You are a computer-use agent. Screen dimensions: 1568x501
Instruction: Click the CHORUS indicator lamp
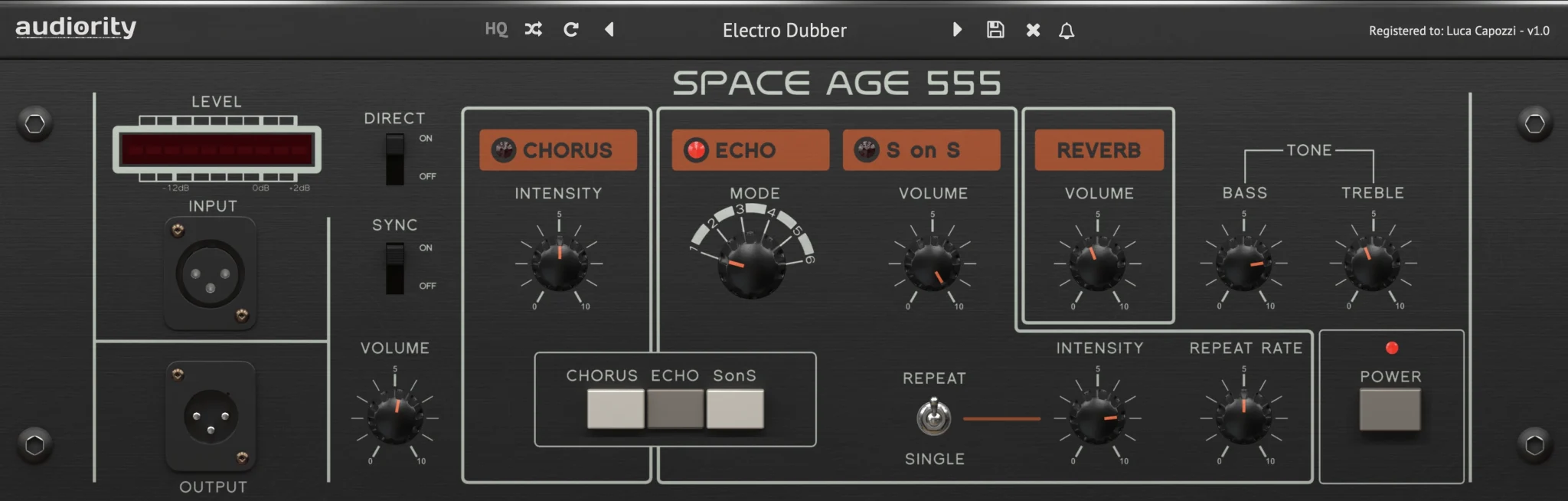click(x=503, y=149)
